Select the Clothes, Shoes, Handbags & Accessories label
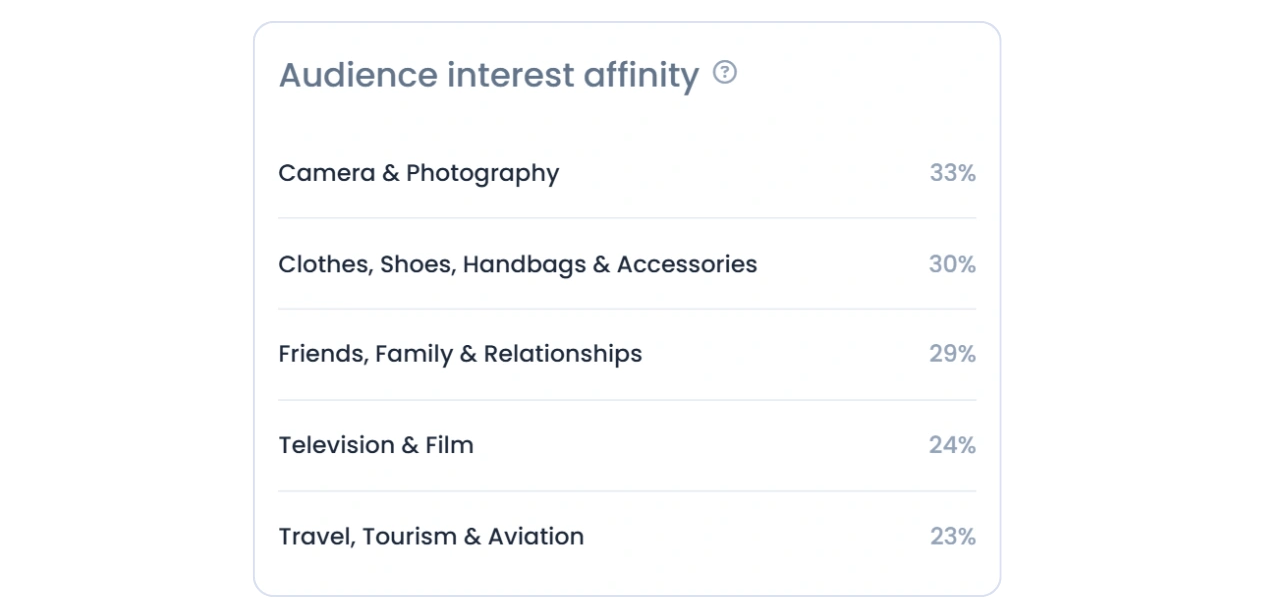 (x=518, y=264)
